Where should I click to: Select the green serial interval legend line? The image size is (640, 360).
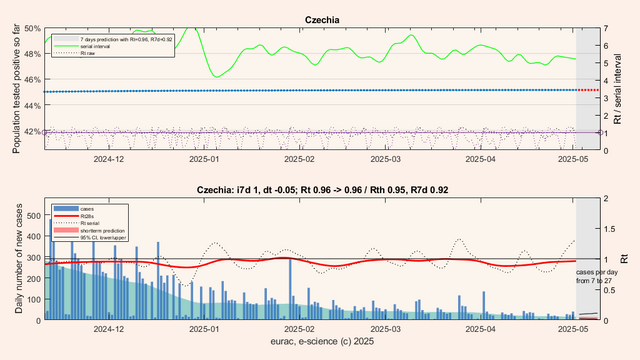point(66,47)
